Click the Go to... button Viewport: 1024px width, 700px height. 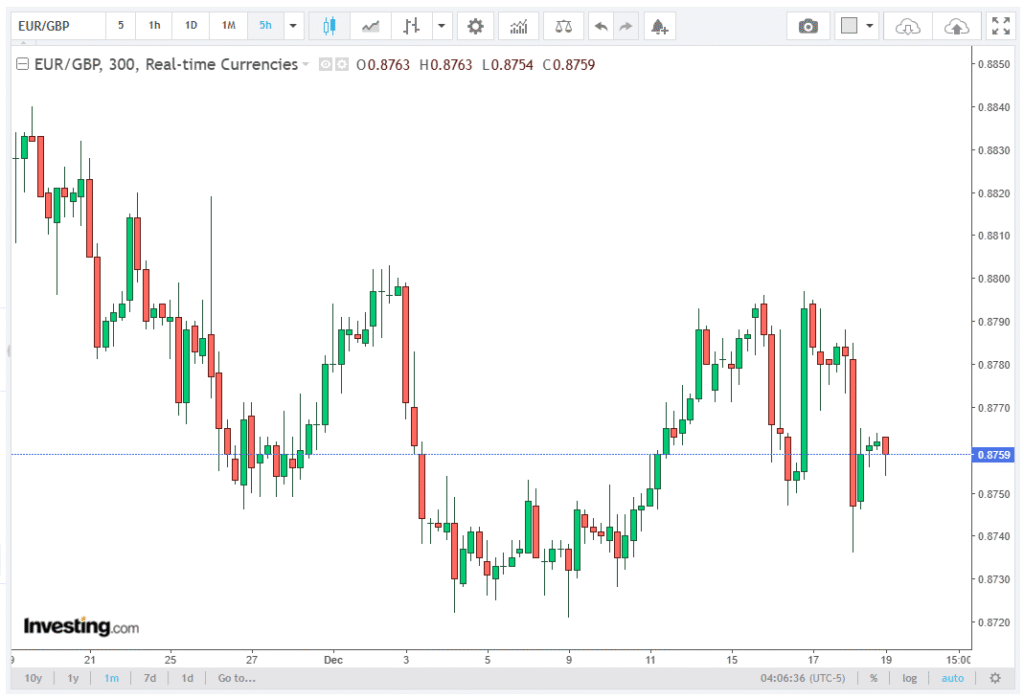click(236, 678)
